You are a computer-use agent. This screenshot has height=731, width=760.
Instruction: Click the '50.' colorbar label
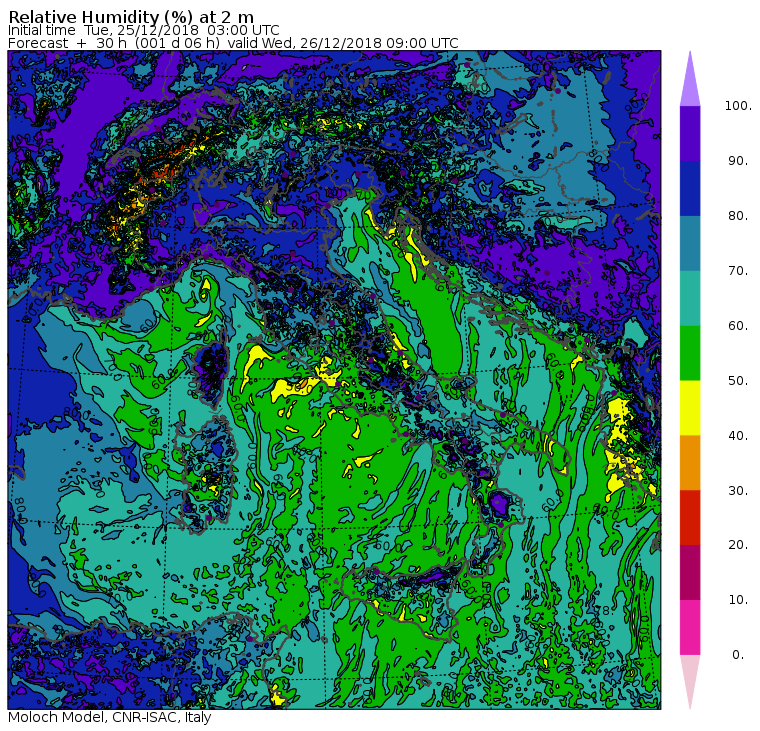coord(738,381)
